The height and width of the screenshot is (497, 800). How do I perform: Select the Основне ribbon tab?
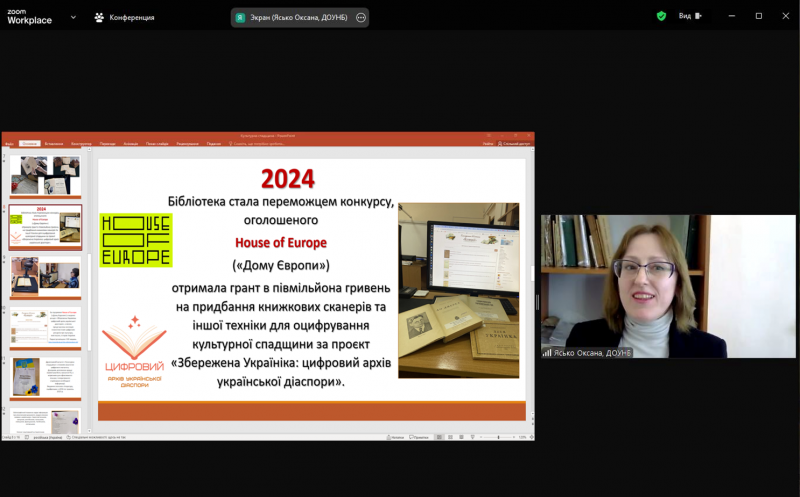[30, 144]
